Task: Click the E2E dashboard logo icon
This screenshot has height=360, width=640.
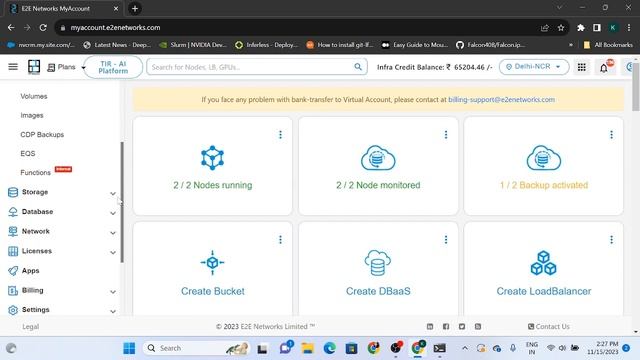Action: [34, 67]
